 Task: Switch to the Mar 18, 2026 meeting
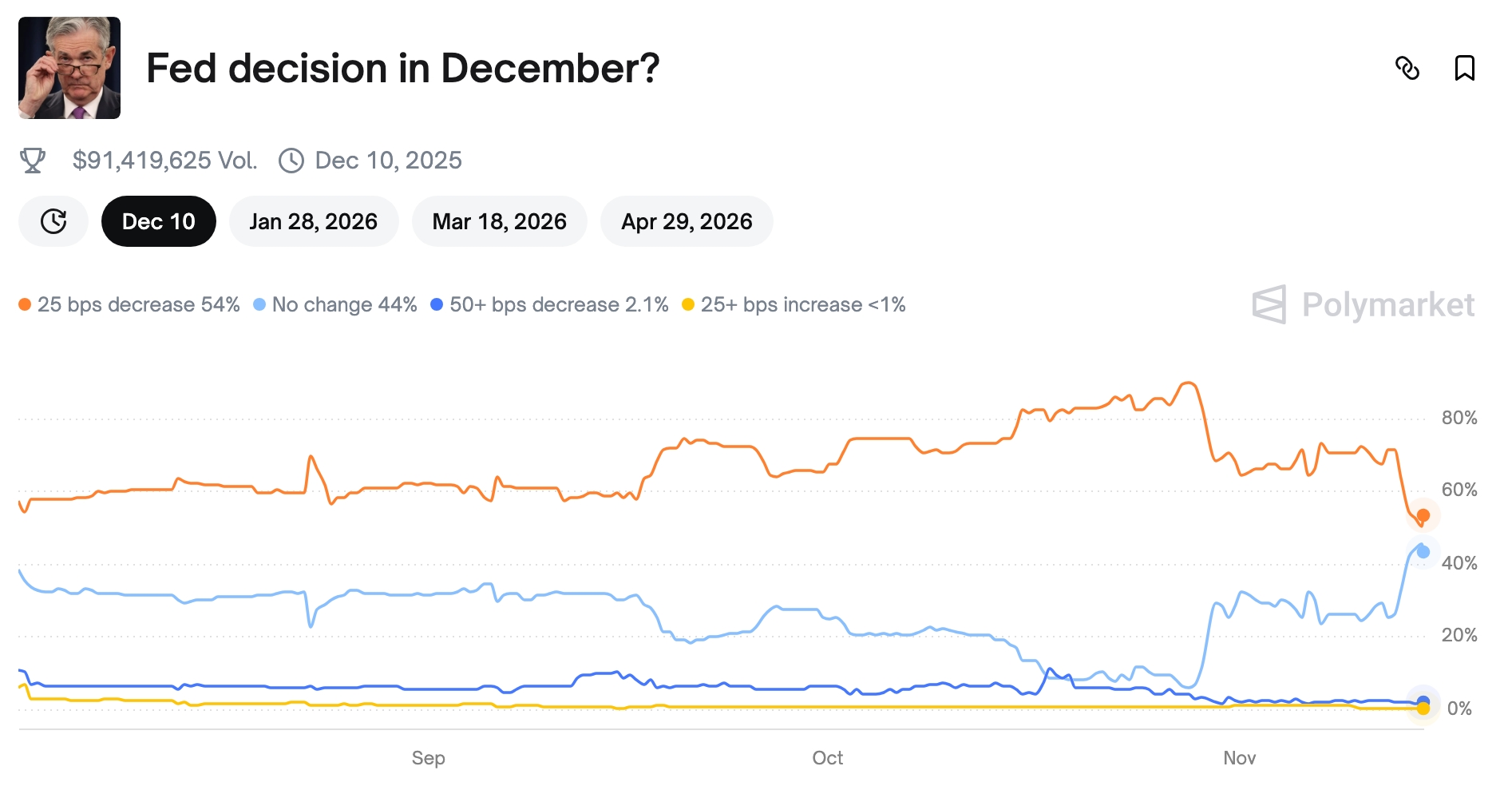499,221
